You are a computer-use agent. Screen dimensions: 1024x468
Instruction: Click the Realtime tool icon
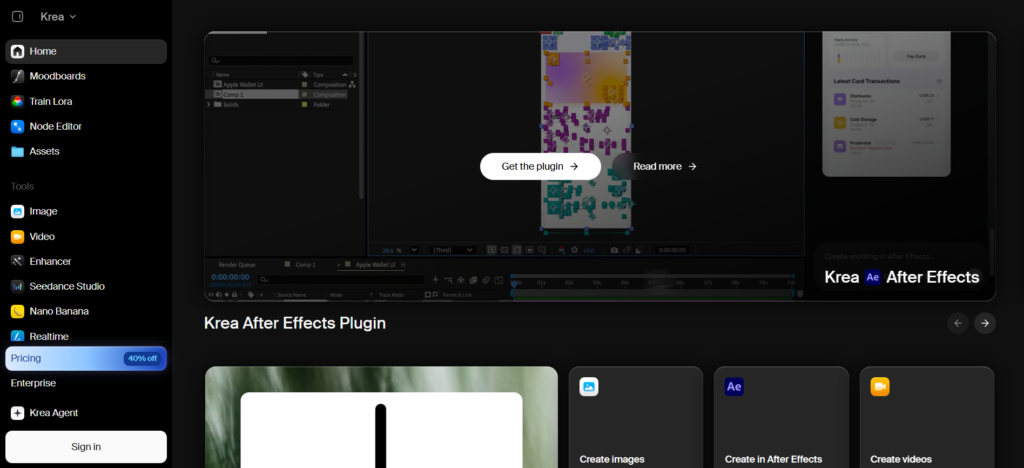click(x=18, y=336)
